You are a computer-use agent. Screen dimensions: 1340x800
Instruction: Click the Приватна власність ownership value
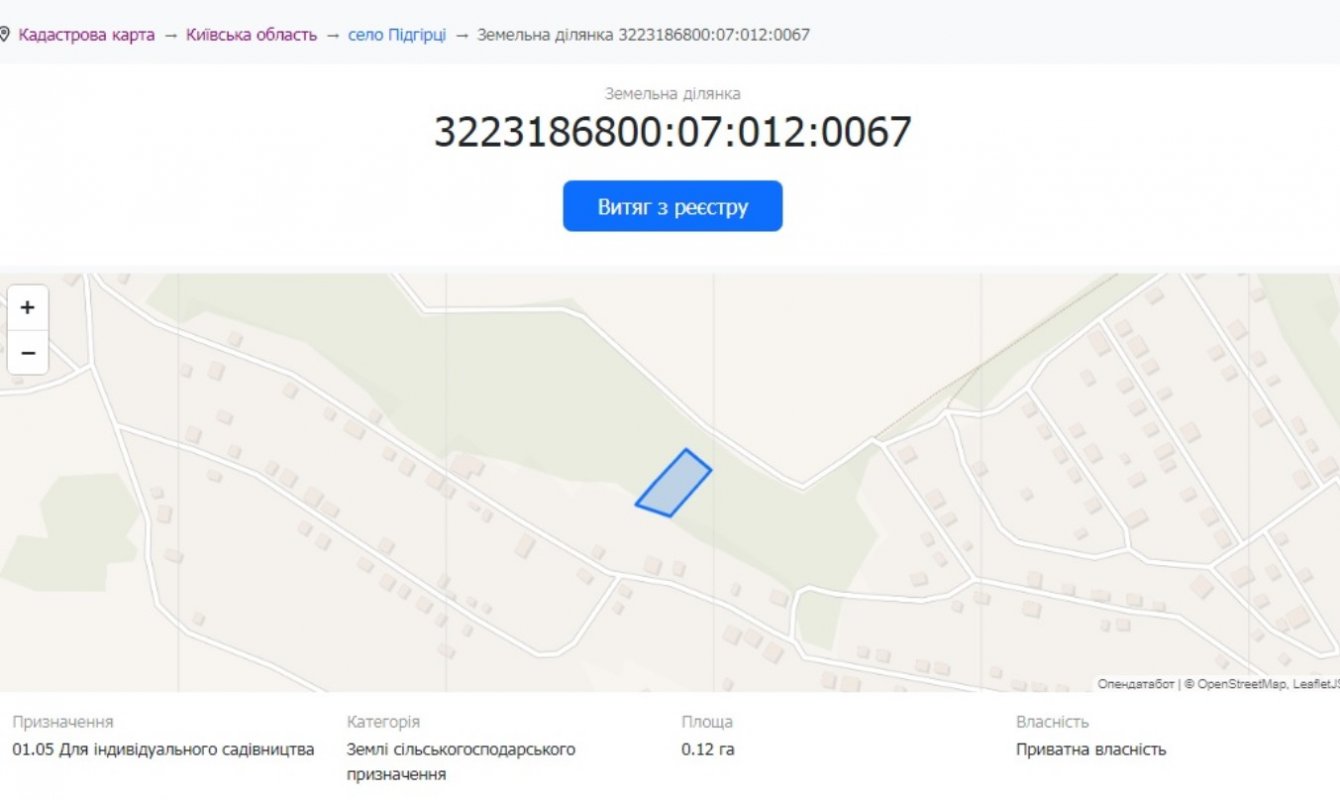1090,749
